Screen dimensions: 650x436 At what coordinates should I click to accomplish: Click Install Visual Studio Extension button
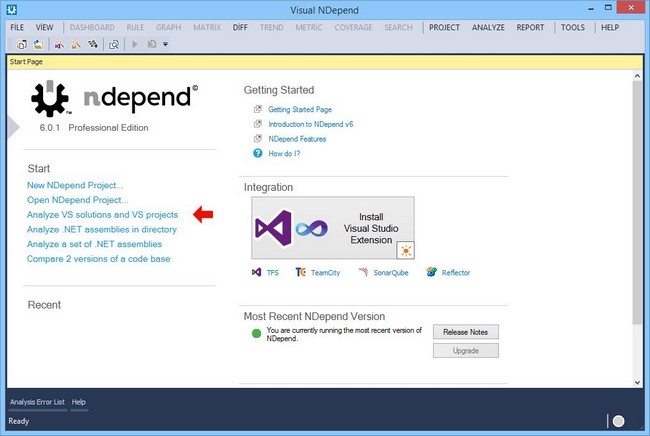[333, 228]
